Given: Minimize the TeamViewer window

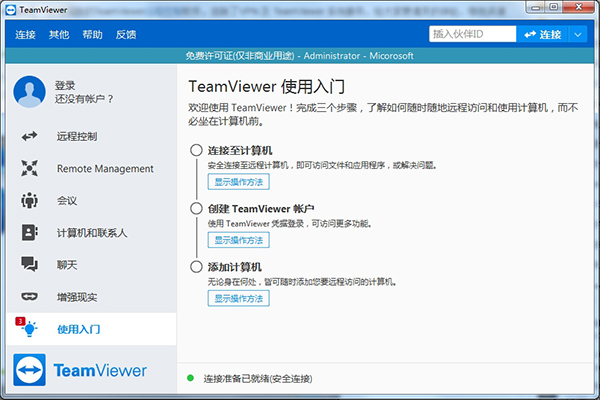Looking at the screenshot, I should 536,7.
